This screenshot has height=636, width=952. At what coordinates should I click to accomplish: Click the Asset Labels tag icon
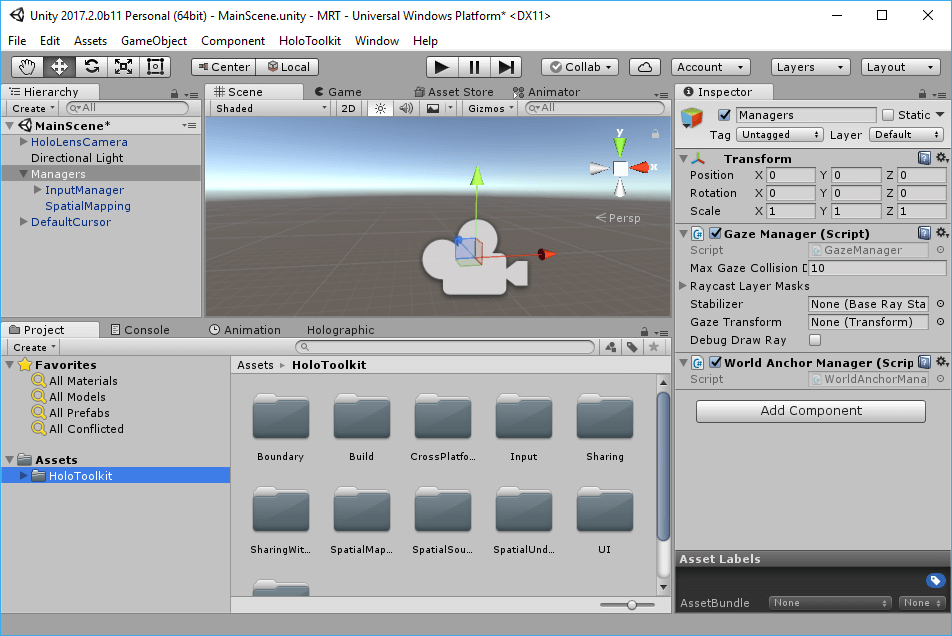point(935,581)
